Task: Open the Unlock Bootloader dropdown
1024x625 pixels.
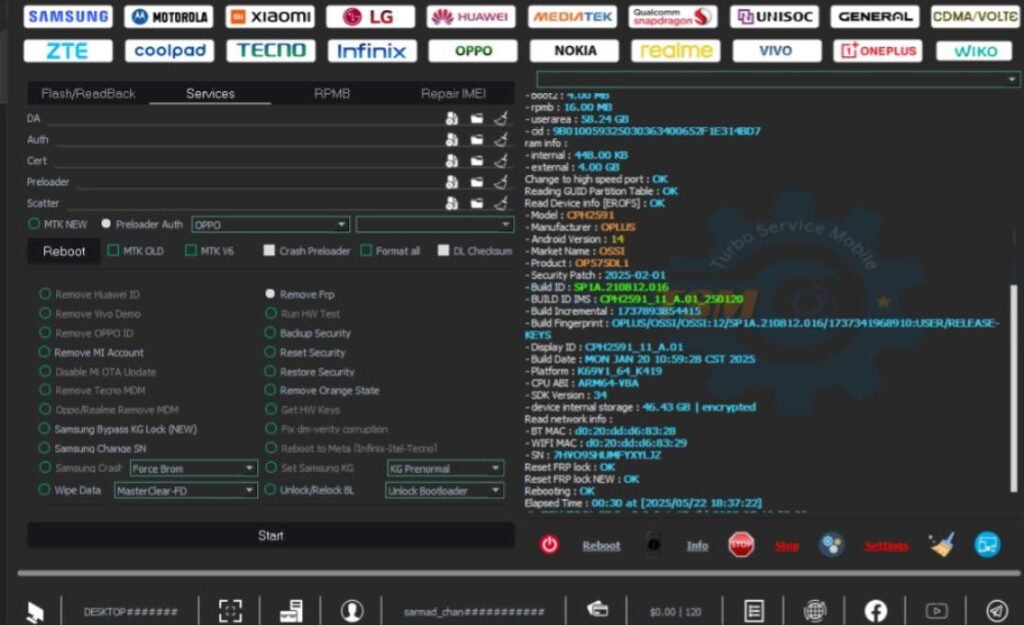Action: pyautogui.click(x=445, y=490)
